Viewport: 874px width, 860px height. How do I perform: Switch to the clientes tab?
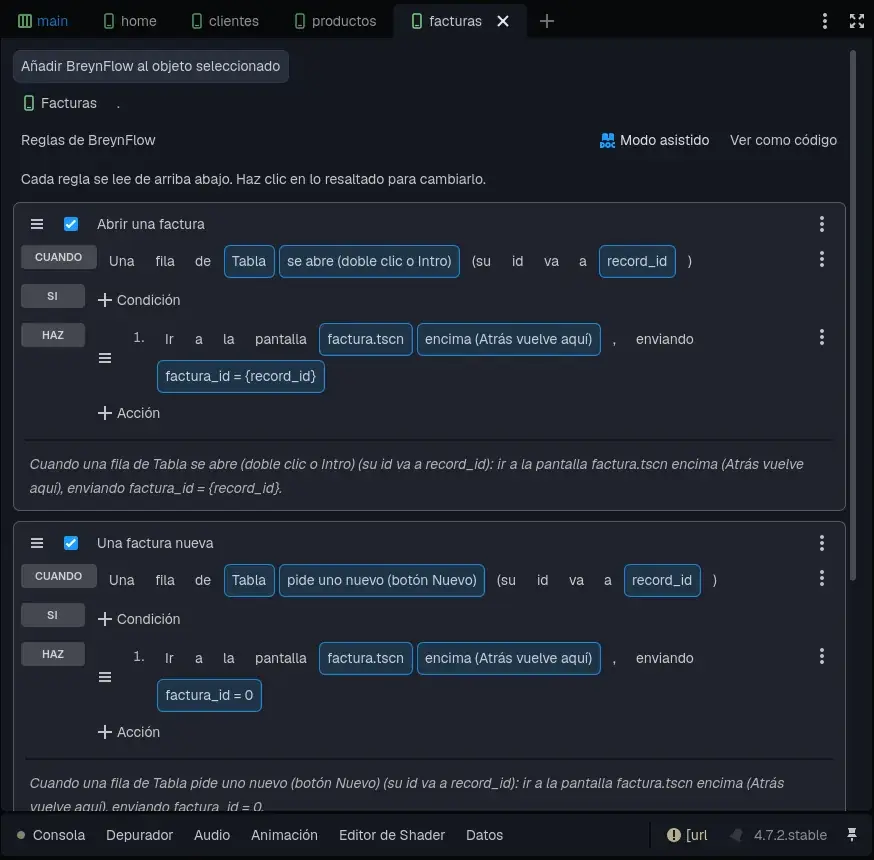tap(225, 21)
